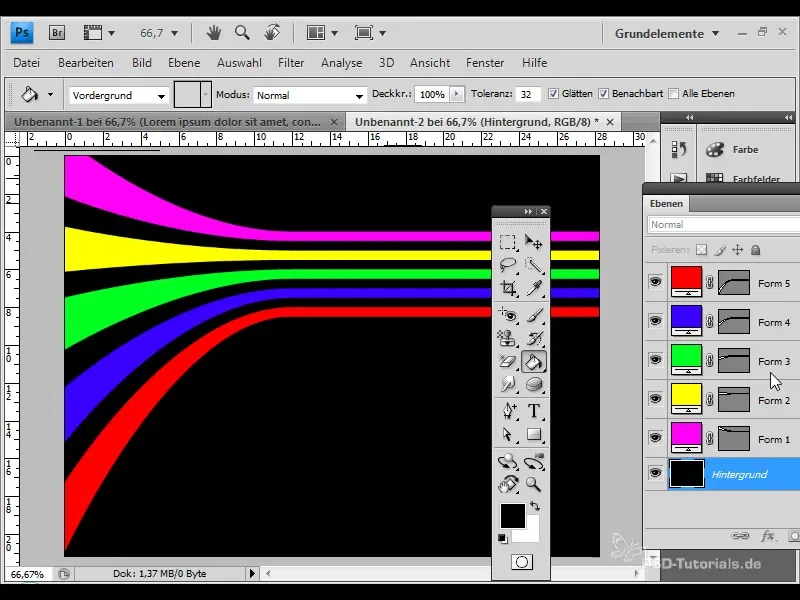Select the Paint Bucket tool in toolbox

coord(534,362)
